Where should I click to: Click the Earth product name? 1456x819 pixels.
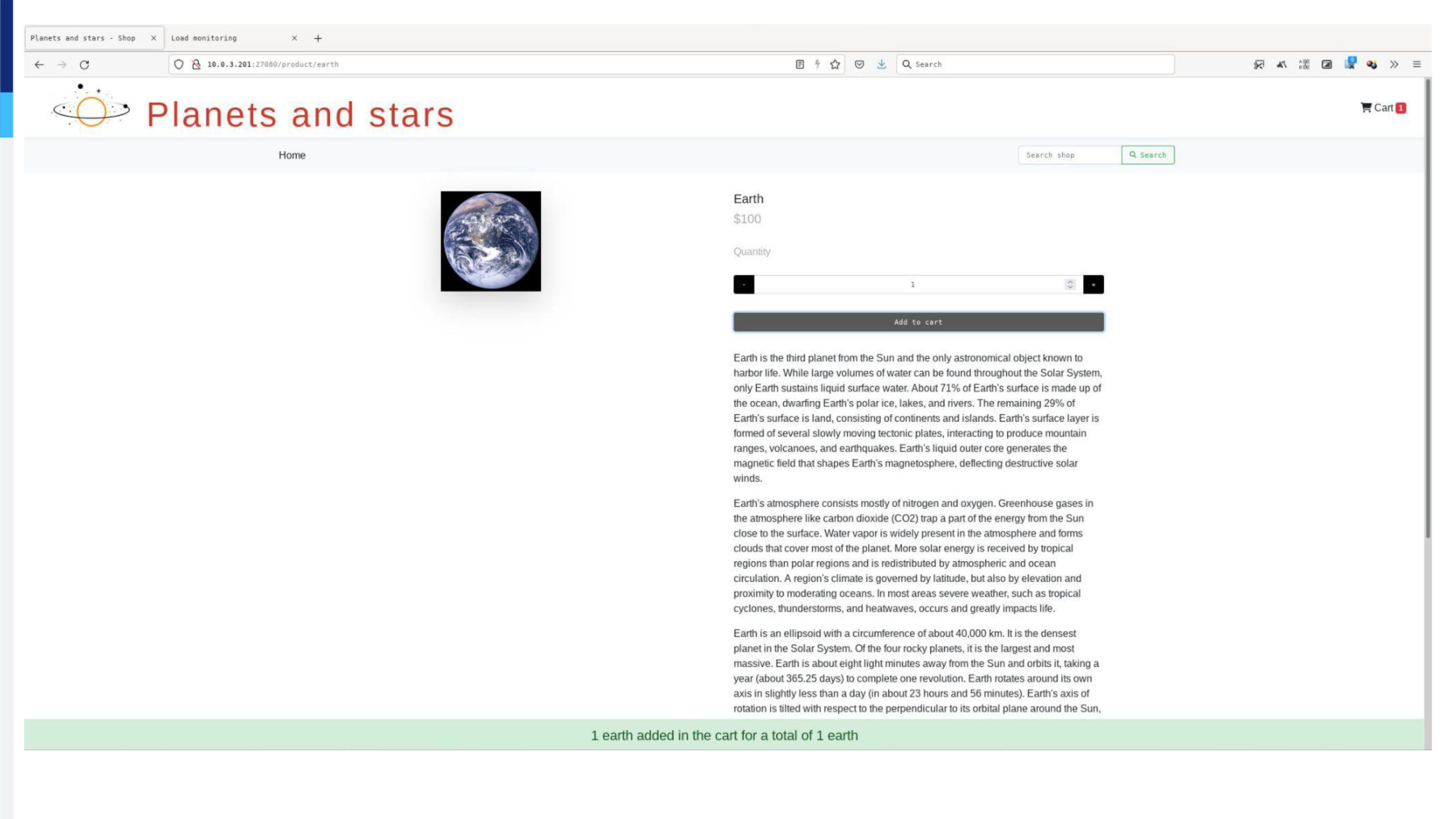pyautogui.click(x=748, y=199)
